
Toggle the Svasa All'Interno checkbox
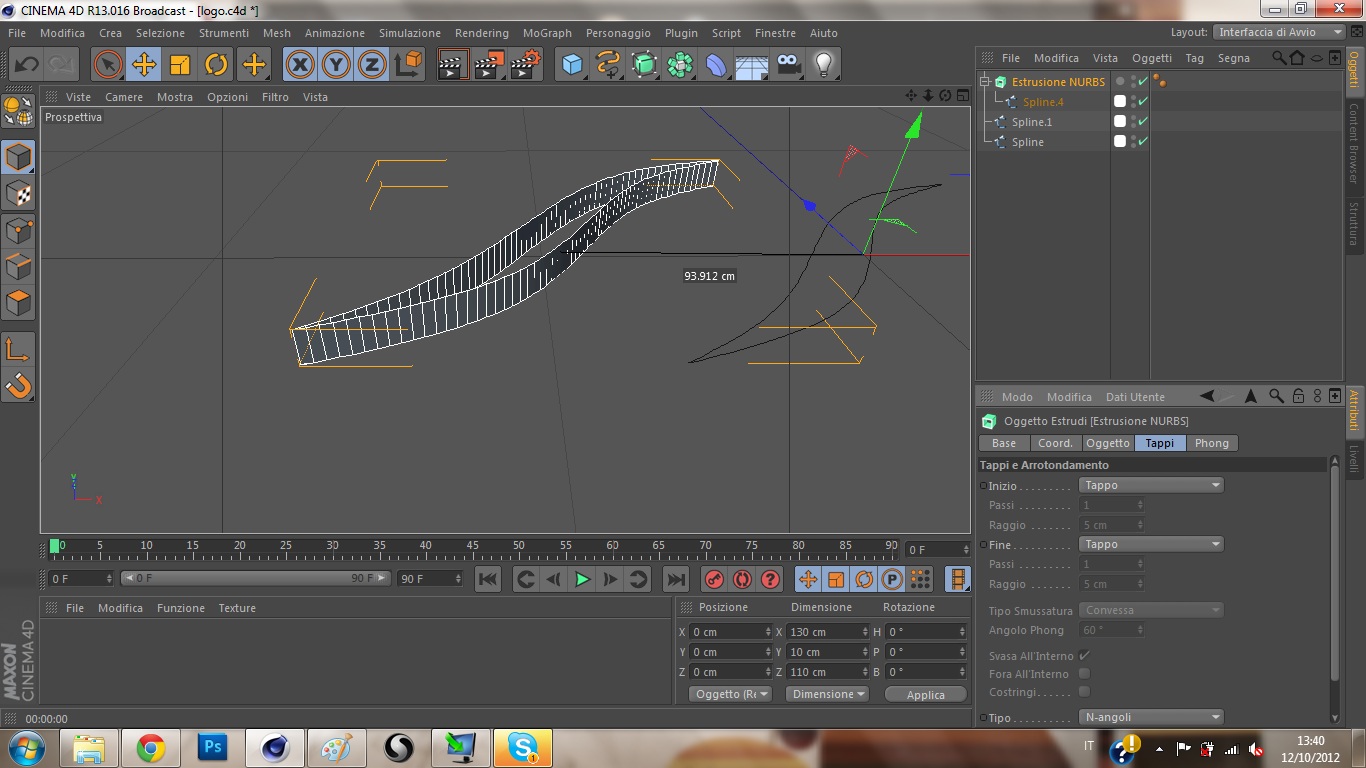(x=1084, y=656)
